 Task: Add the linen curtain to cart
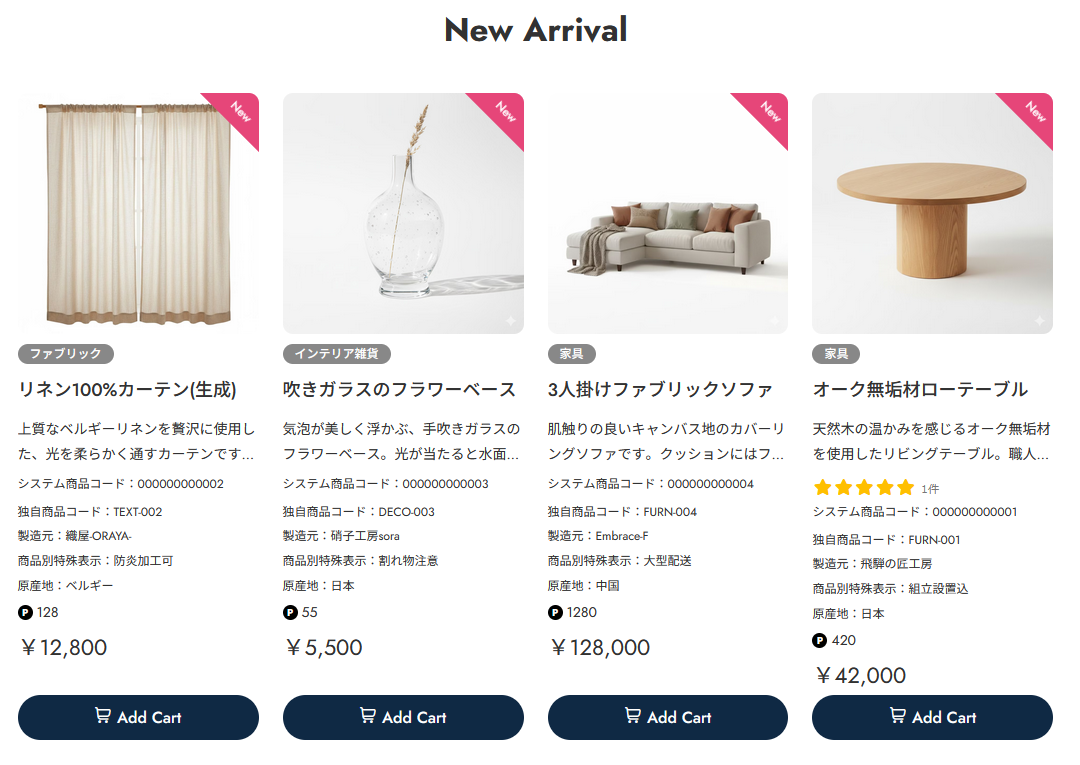(x=138, y=717)
